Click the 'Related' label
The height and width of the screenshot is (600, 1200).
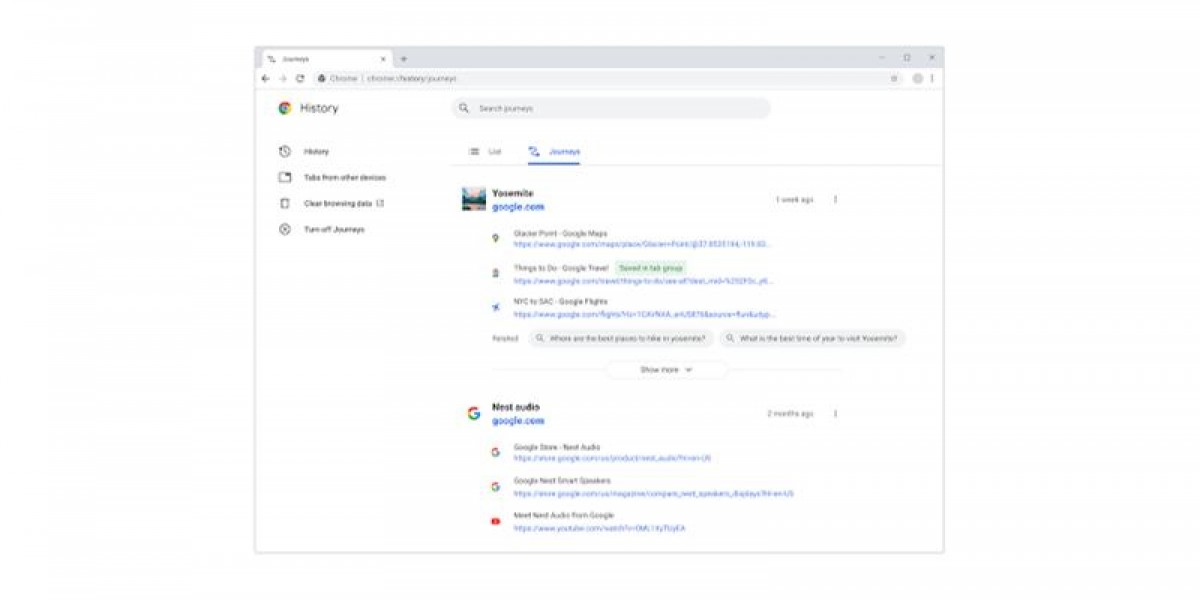coord(505,339)
